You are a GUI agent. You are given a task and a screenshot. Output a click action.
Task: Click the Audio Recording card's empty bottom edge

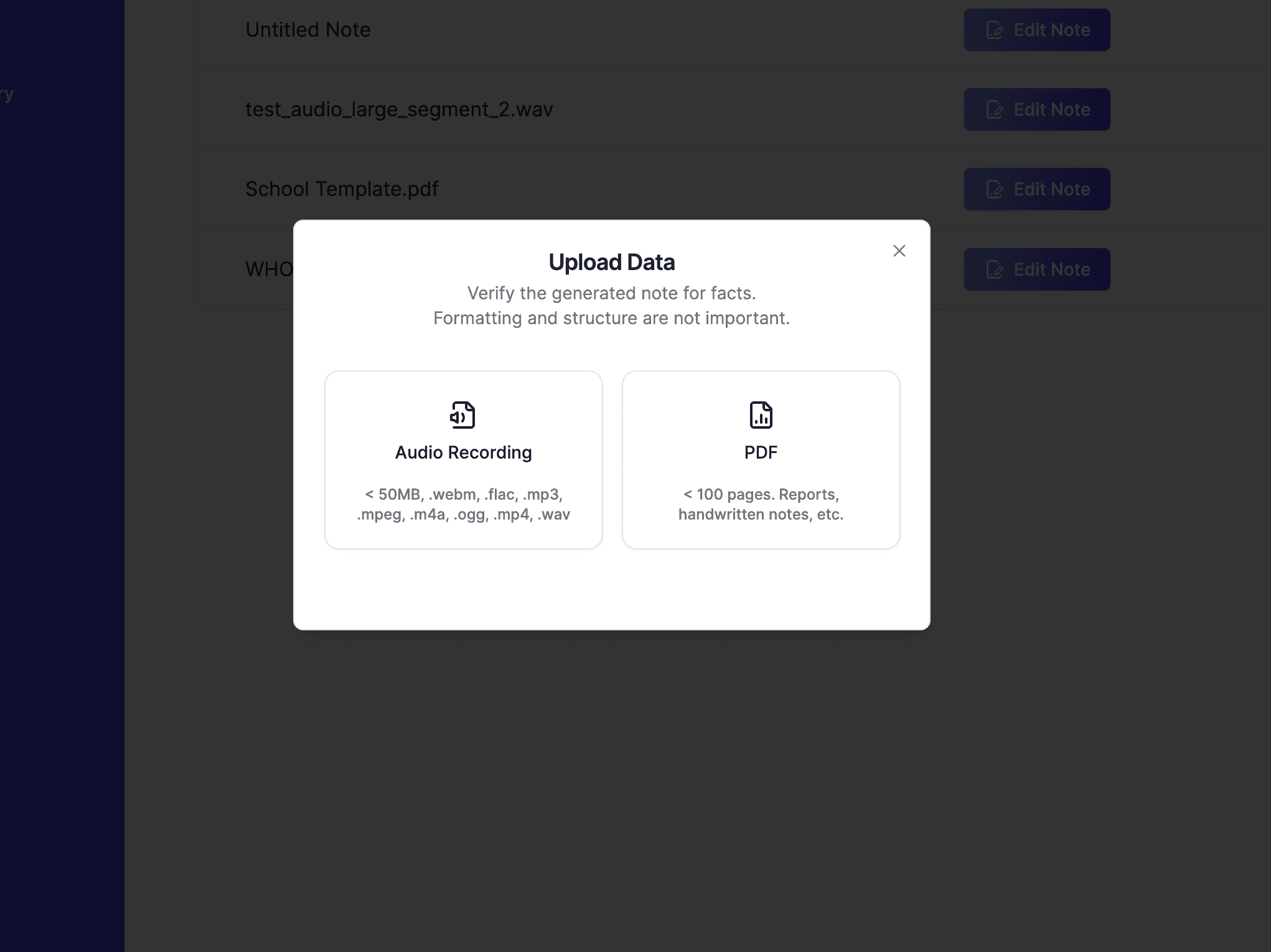tap(463, 539)
